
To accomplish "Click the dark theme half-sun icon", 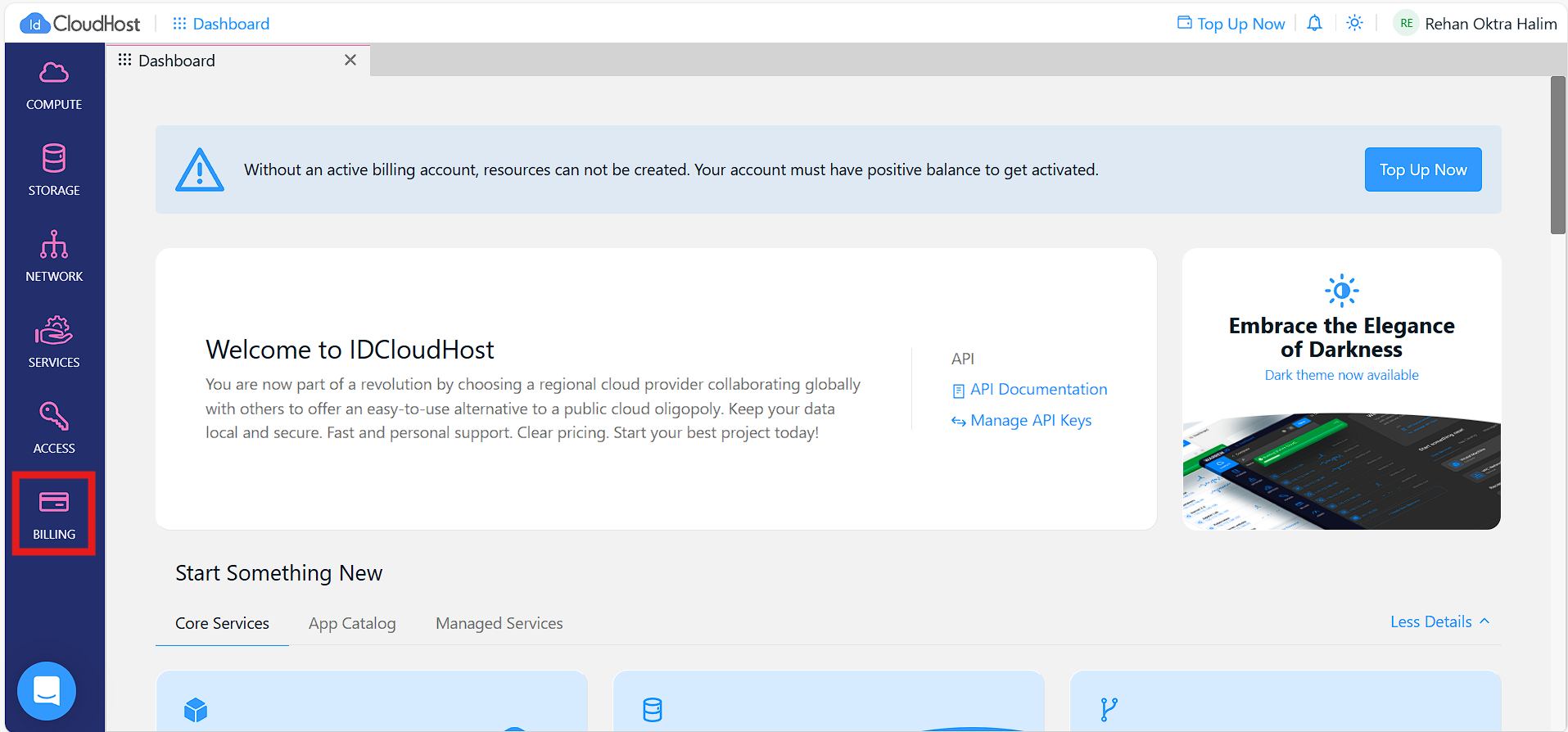I will click(x=1342, y=291).
